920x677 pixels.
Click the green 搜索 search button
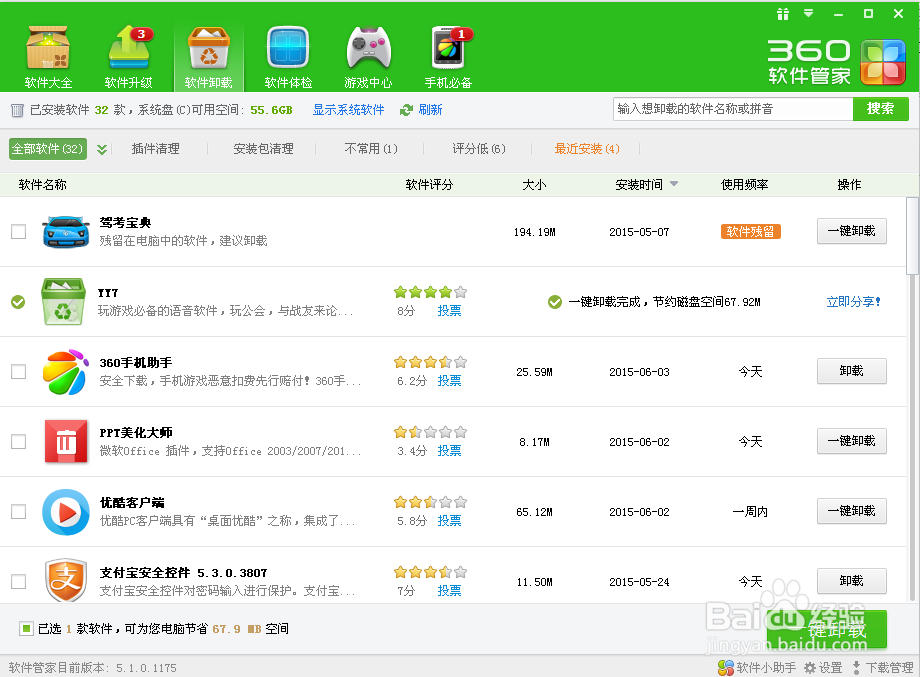click(881, 109)
